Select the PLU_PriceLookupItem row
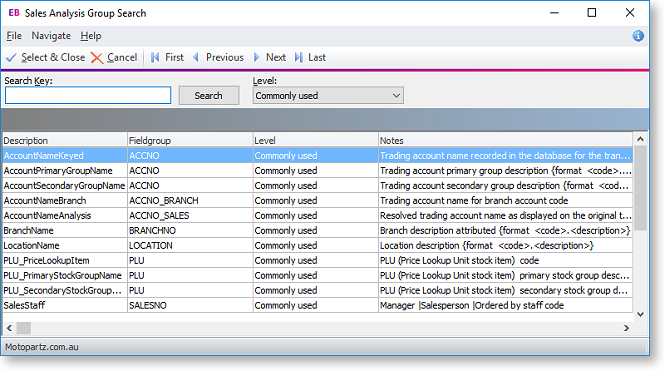 click(317, 260)
